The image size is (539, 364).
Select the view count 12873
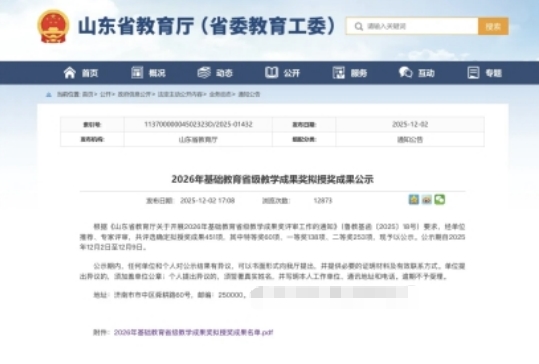pos(323,200)
